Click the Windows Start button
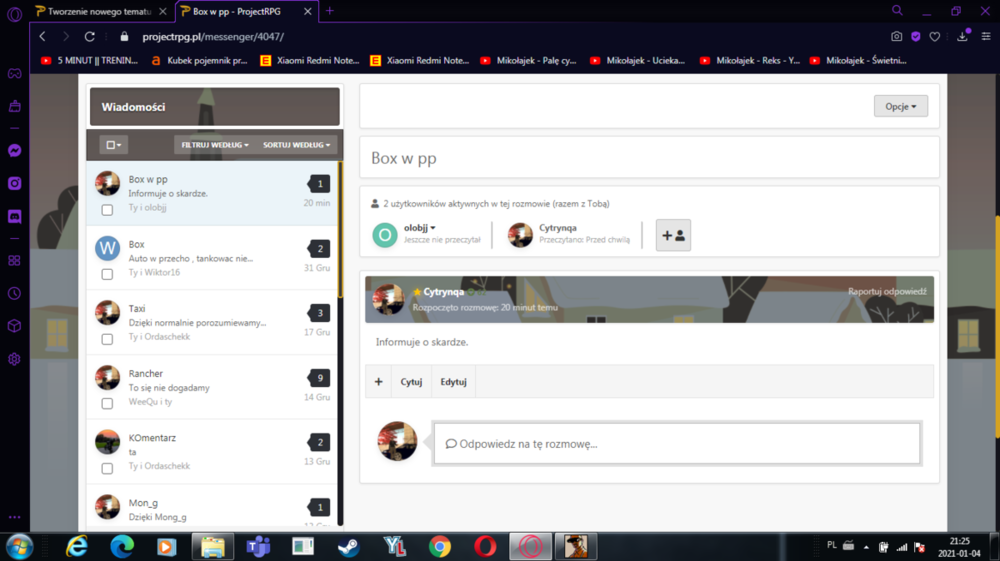This screenshot has height=561, width=1000. (x=20, y=546)
